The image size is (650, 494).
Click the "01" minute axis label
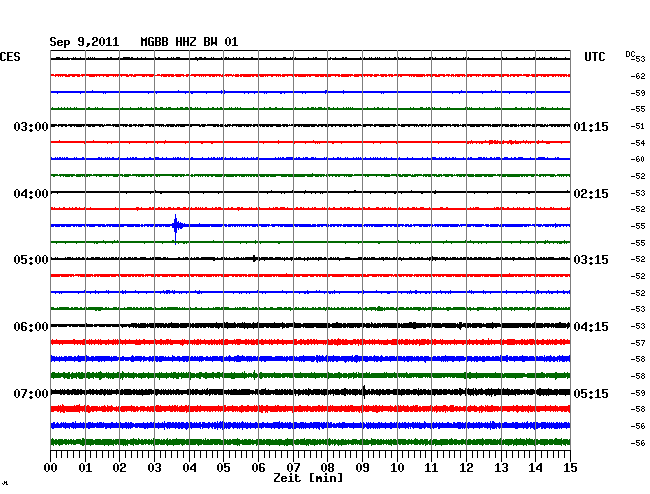pos(85,468)
